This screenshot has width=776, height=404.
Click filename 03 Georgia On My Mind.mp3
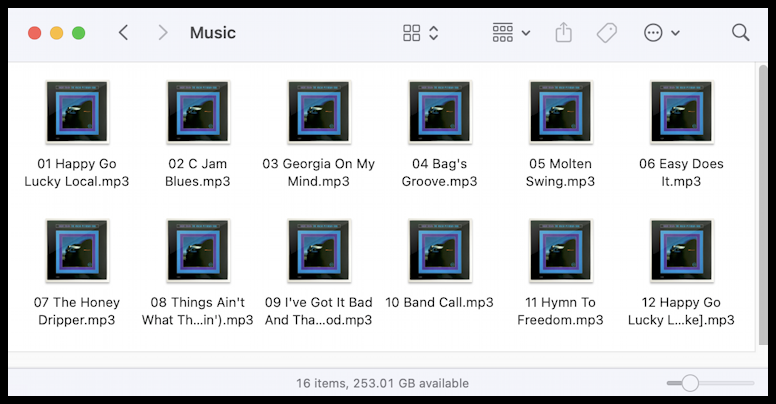319,172
